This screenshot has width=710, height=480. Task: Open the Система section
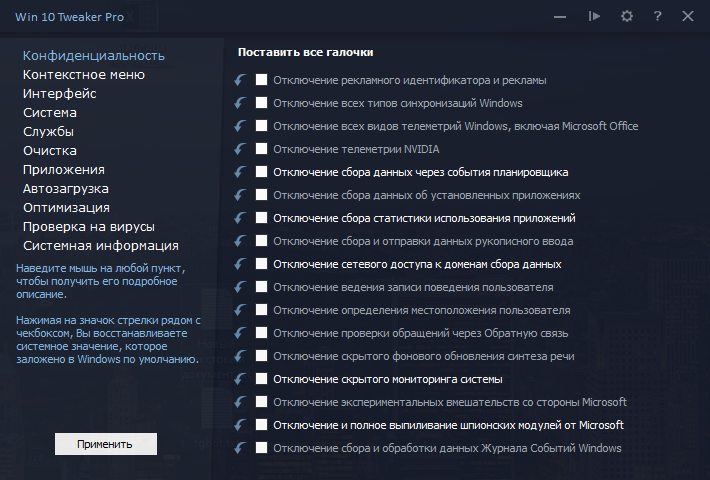click(50, 113)
